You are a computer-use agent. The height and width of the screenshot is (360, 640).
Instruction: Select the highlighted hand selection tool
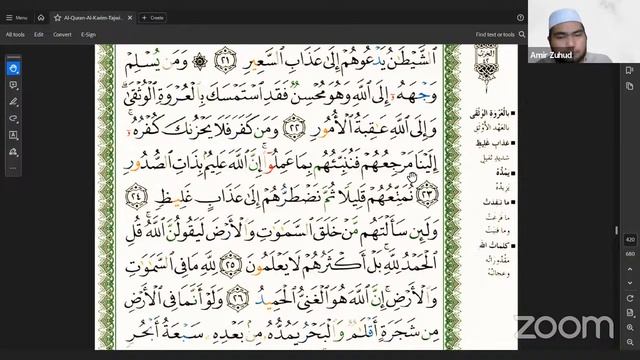[13, 69]
